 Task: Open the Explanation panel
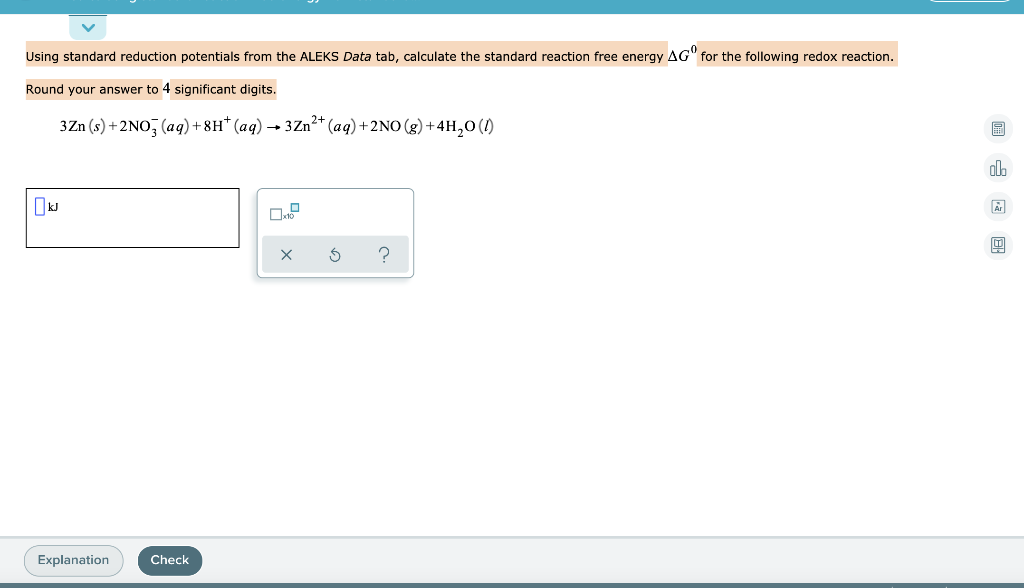pyautogui.click(x=73, y=560)
